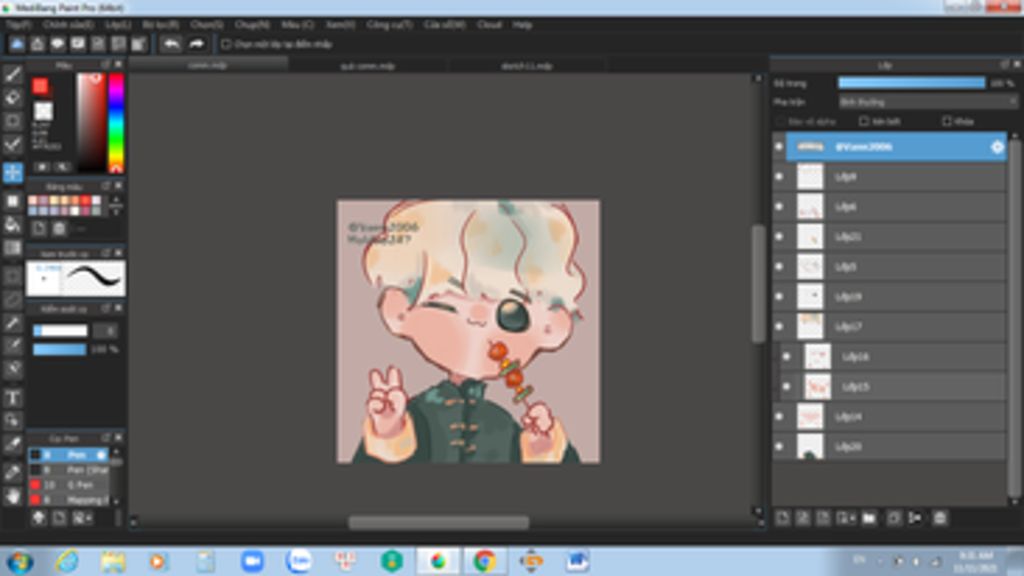Screen dimensions: 1024x576
Task: Click the palette scroll-up arrow
Action: point(116,200)
